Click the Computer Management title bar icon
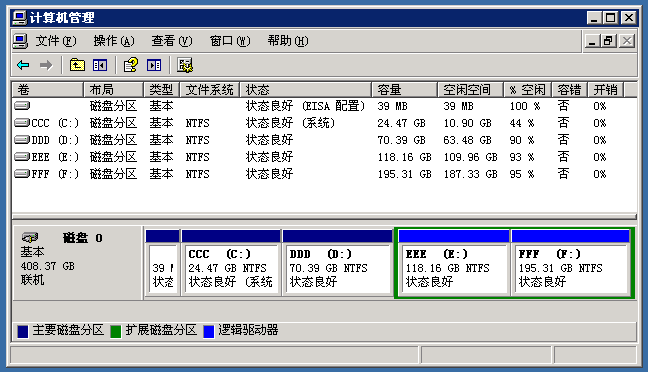This screenshot has width=648, height=372. click(19, 18)
